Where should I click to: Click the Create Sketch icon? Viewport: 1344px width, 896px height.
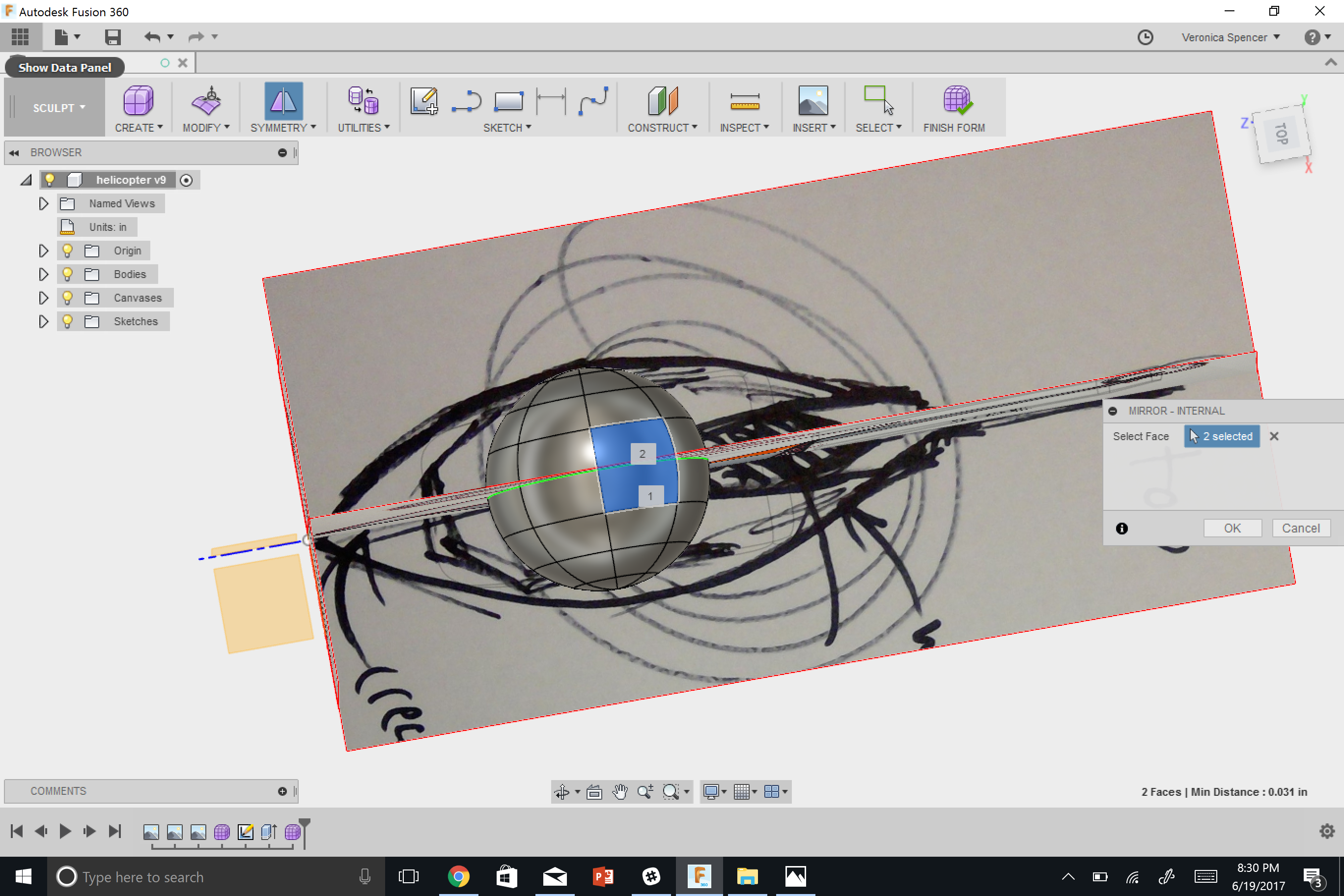pos(424,101)
